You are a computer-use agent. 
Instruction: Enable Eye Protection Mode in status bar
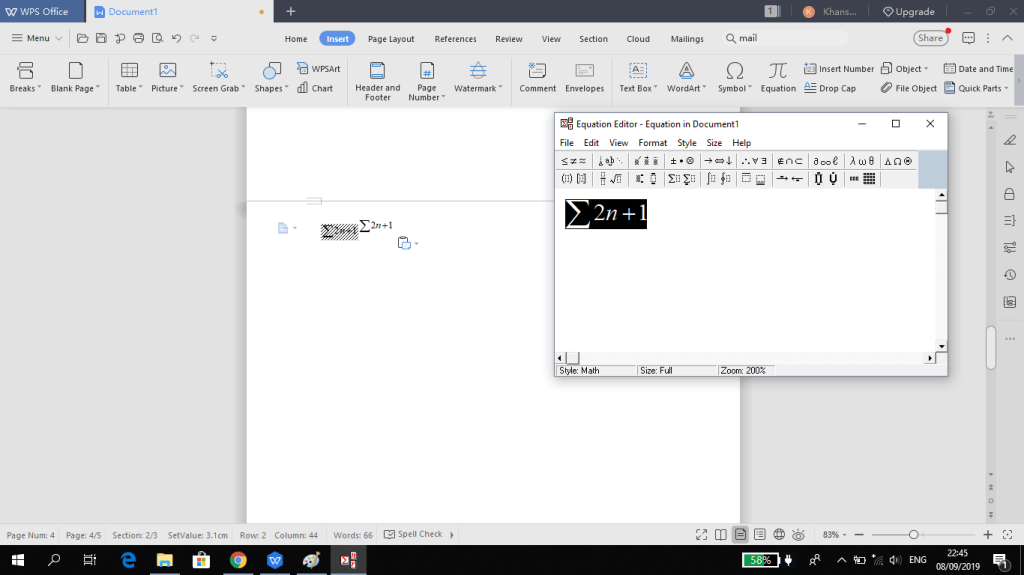(799, 535)
